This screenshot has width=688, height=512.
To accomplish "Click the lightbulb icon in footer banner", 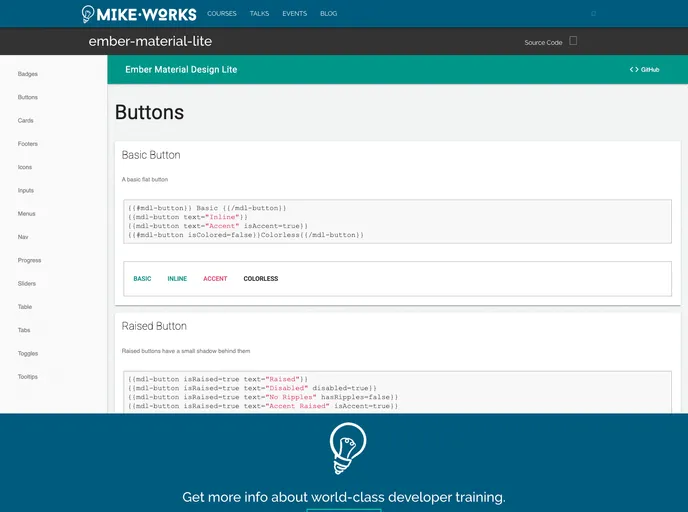I will tap(347, 448).
